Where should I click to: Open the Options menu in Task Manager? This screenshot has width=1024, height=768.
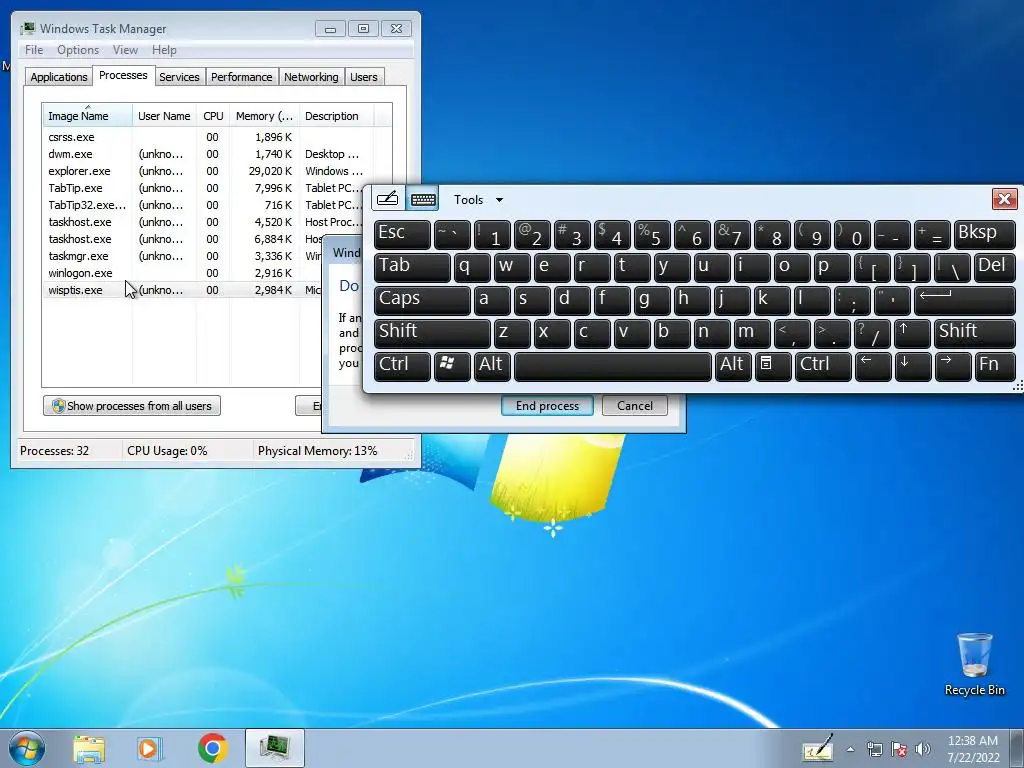click(x=78, y=50)
